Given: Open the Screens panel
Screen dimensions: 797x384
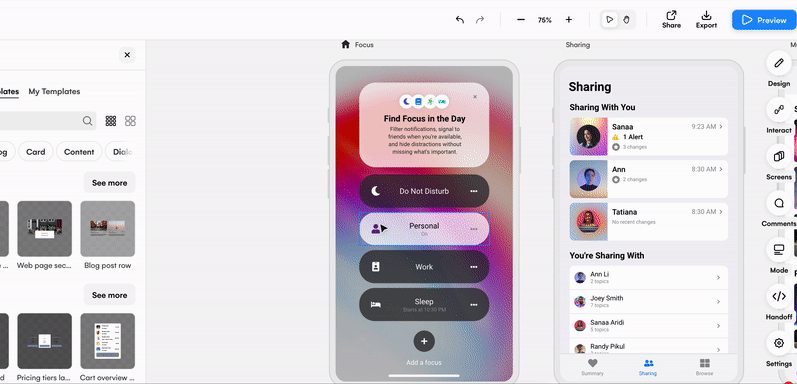Looking at the screenshot, I should (x=779, y=157).
